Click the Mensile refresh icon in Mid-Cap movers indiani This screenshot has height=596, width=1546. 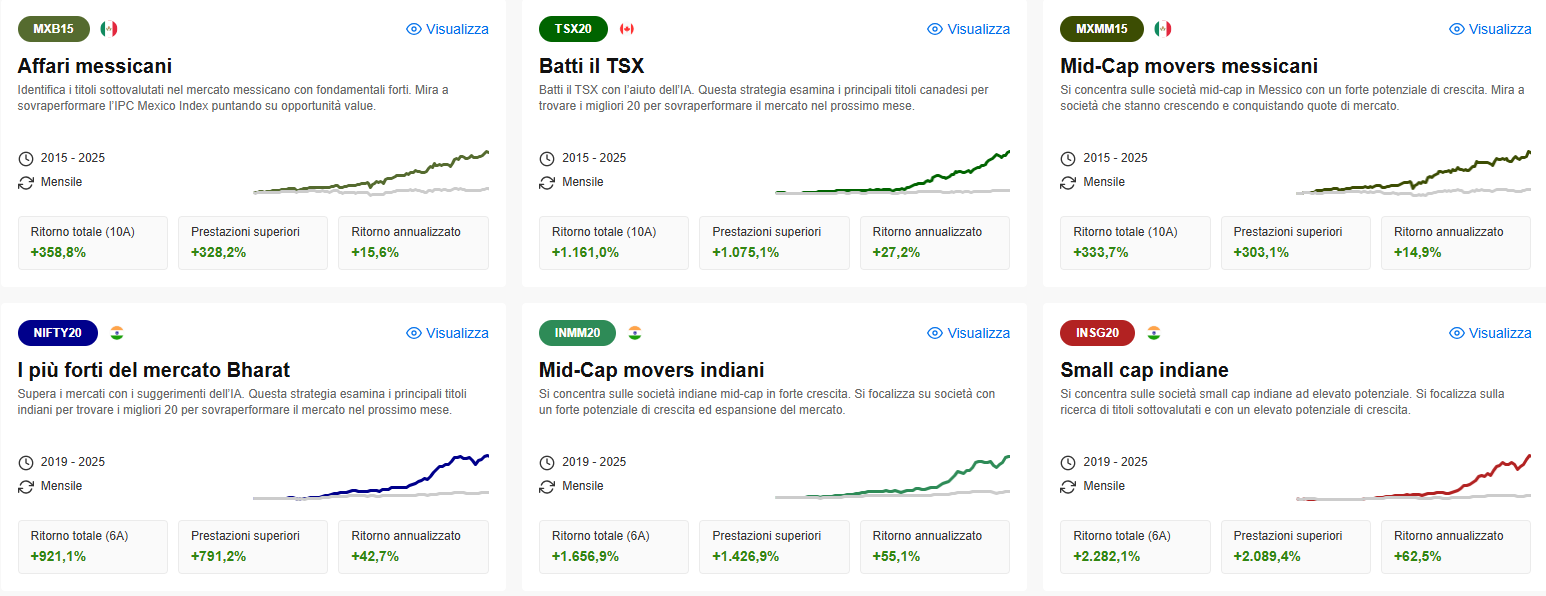point(547,486)
